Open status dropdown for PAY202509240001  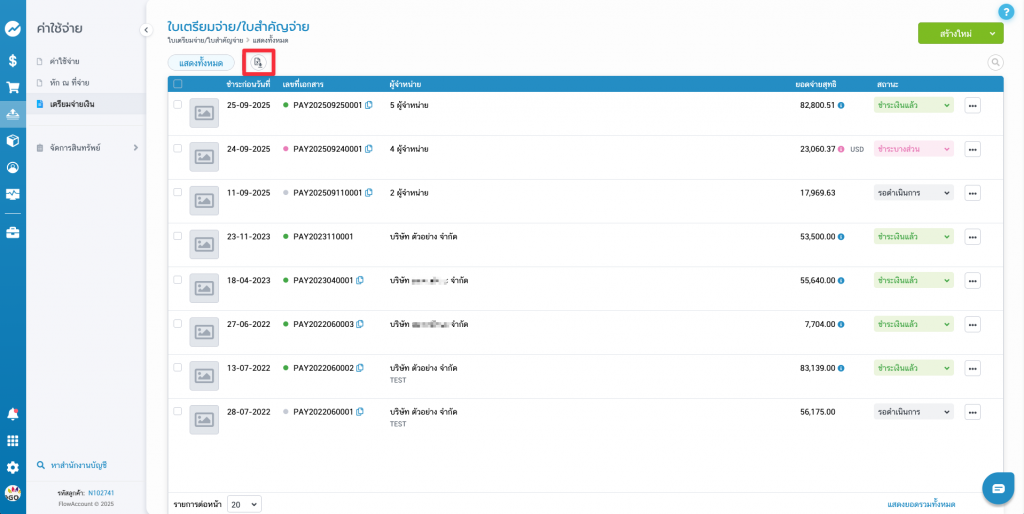[x=913, y=149]
